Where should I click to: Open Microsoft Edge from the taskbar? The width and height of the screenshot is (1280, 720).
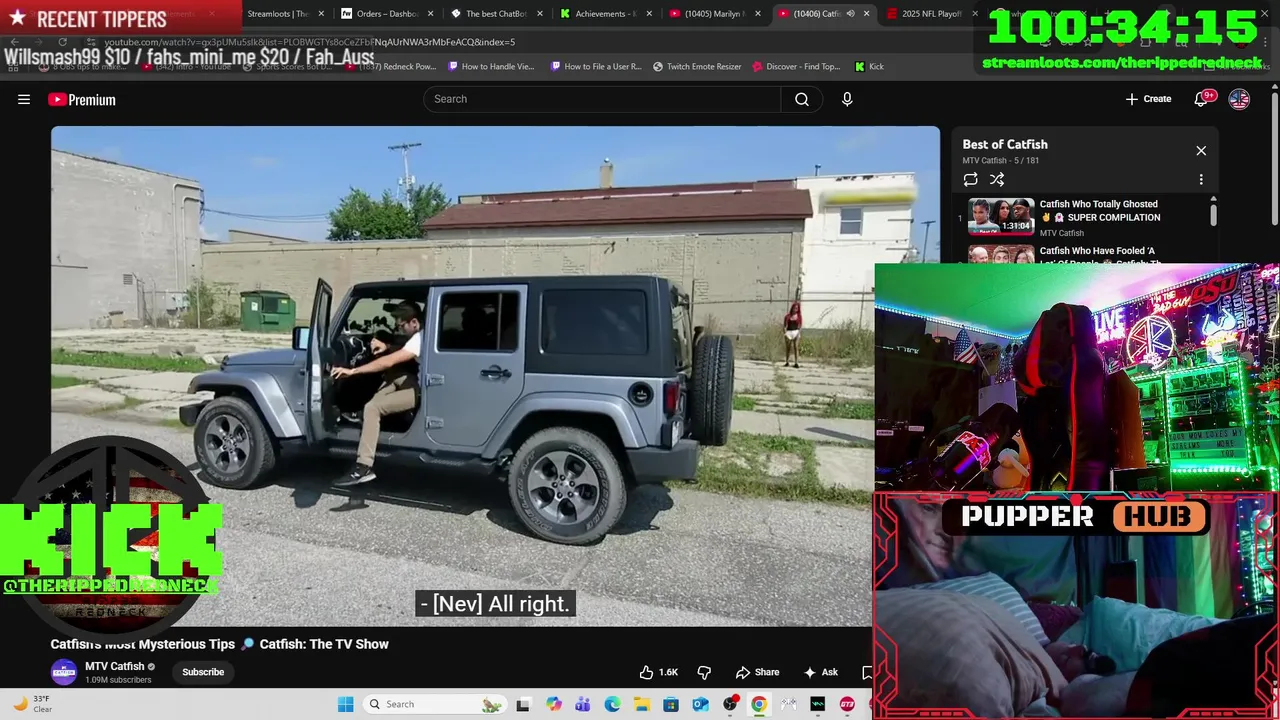[612, 704]
